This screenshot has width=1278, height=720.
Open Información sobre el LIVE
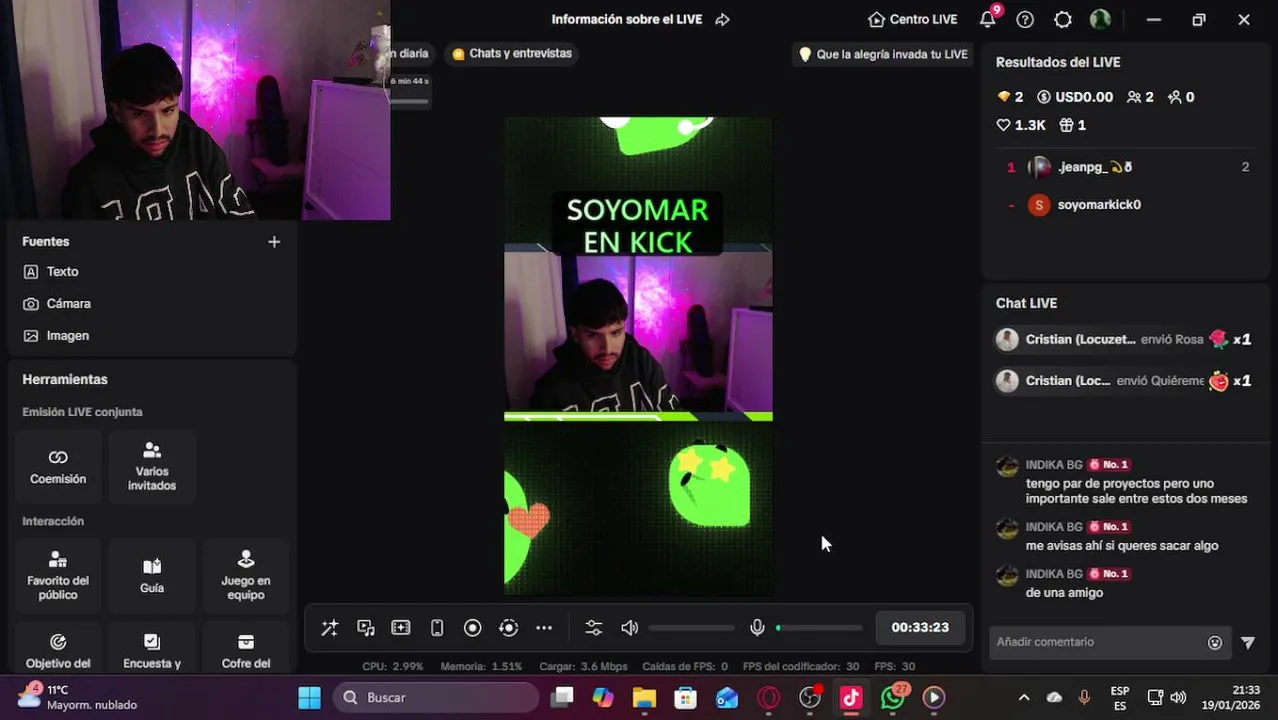(x=627, y=19)
